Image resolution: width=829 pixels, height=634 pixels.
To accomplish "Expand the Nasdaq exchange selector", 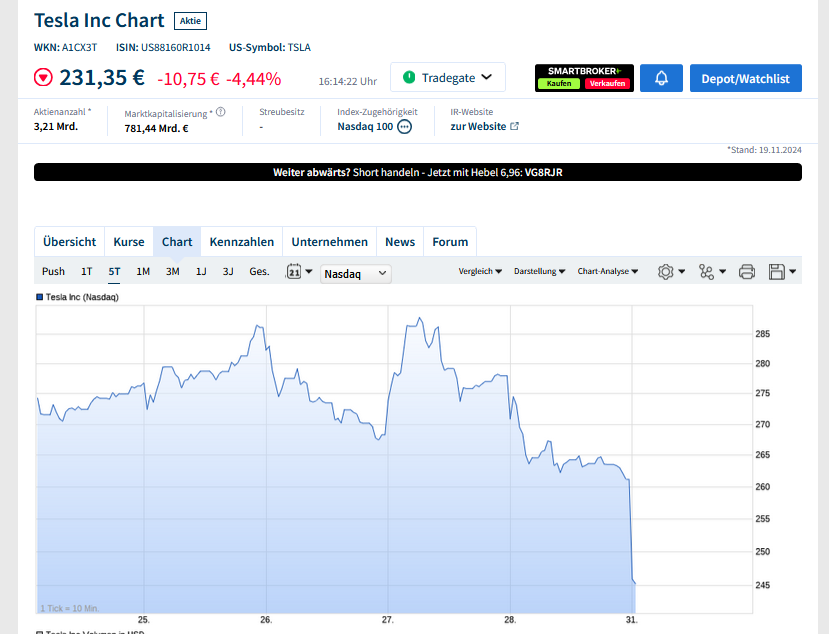I will coord(356,273).
